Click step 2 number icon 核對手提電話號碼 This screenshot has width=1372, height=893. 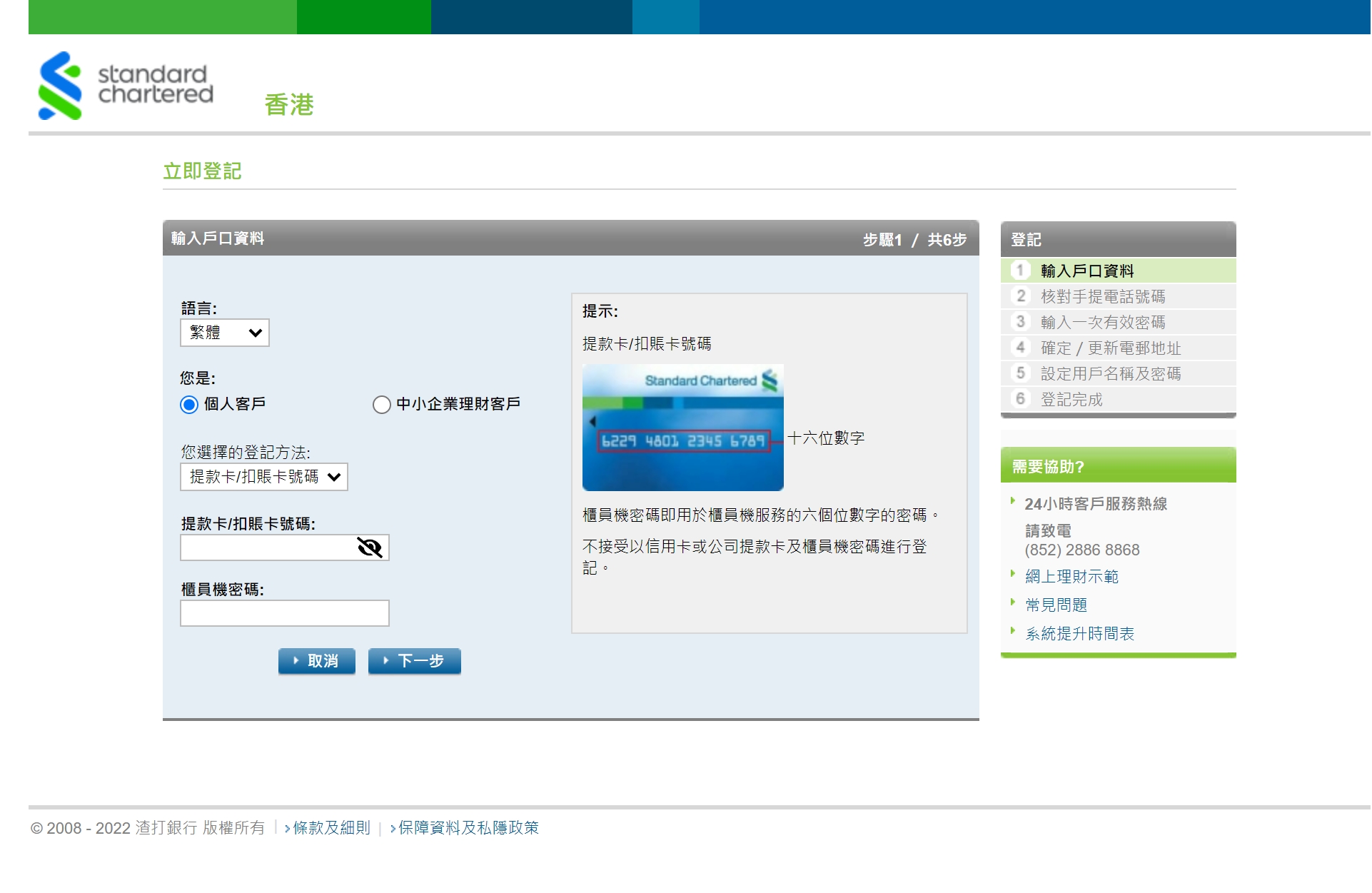click(1020, 296)
